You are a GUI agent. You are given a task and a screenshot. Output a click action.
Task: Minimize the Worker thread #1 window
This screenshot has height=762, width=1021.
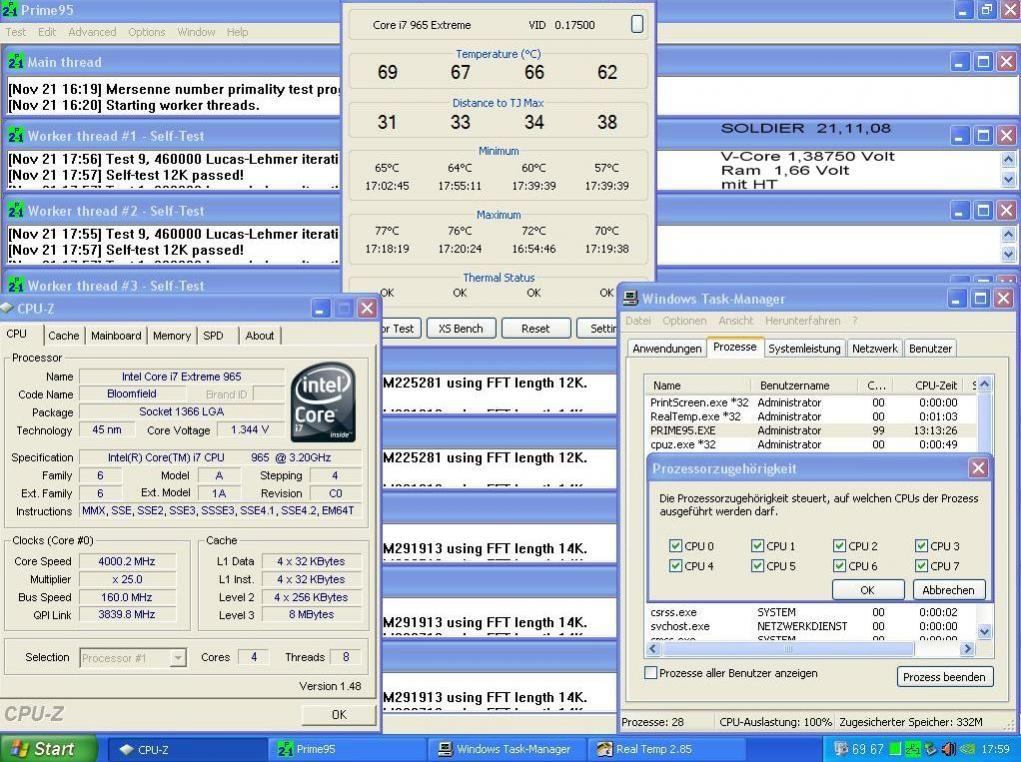click(x=960, y=135)
